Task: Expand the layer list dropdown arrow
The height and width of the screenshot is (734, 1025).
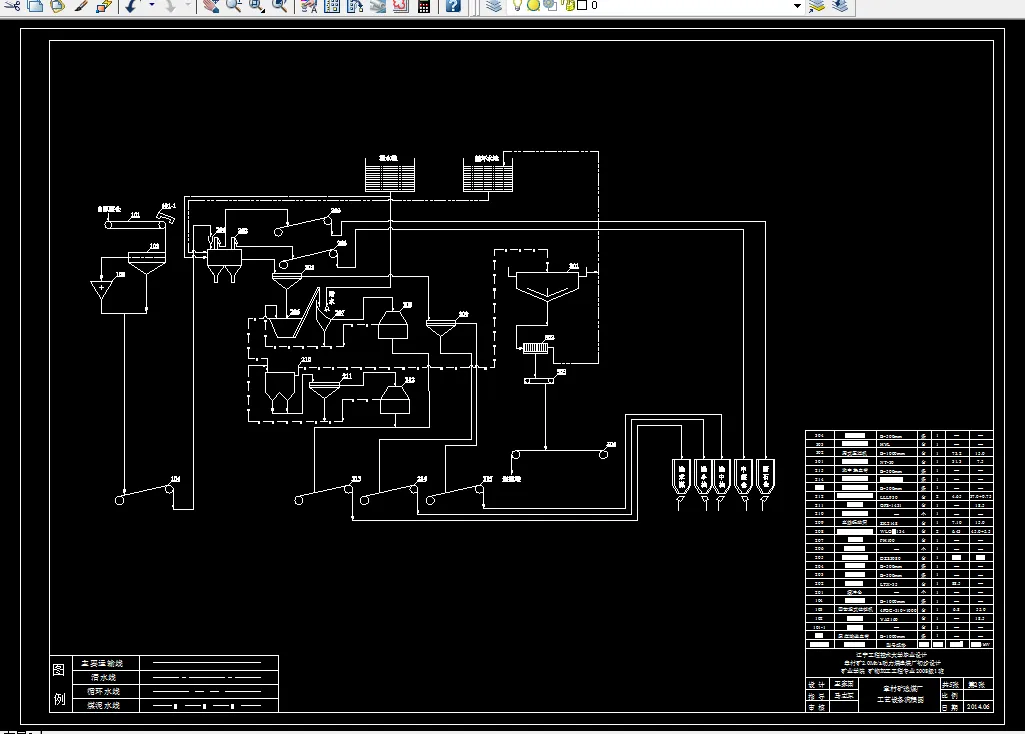Action: [x=797, y=6]
